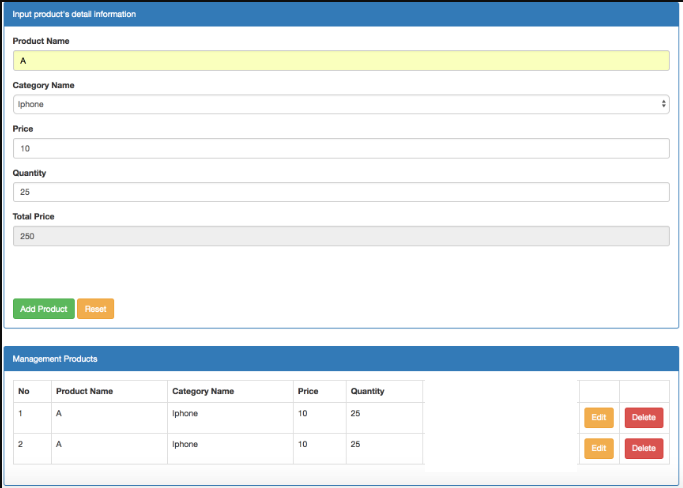Select the Management Products panel heading
The image size is (683, 488).
point(55,358)
